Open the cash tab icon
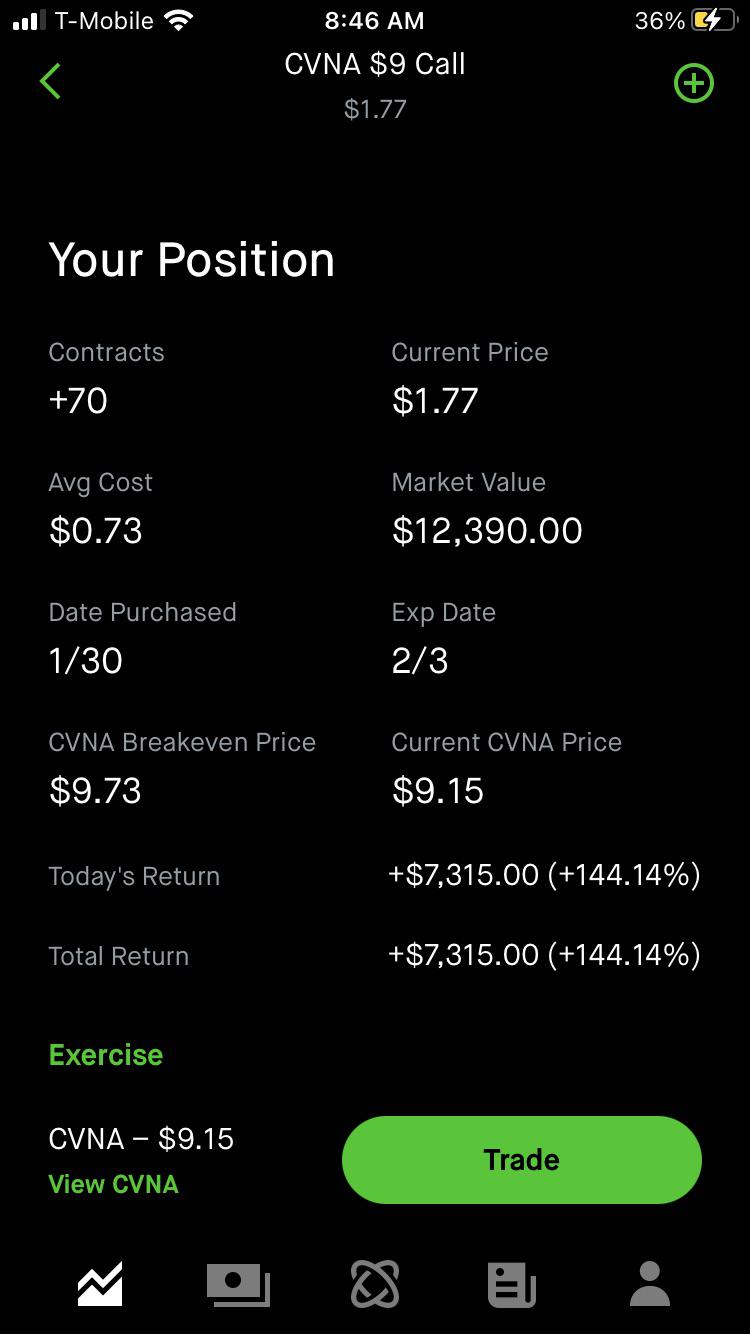The height and width of the screenshot is (1334, 750). click(x=238, y=1283)
